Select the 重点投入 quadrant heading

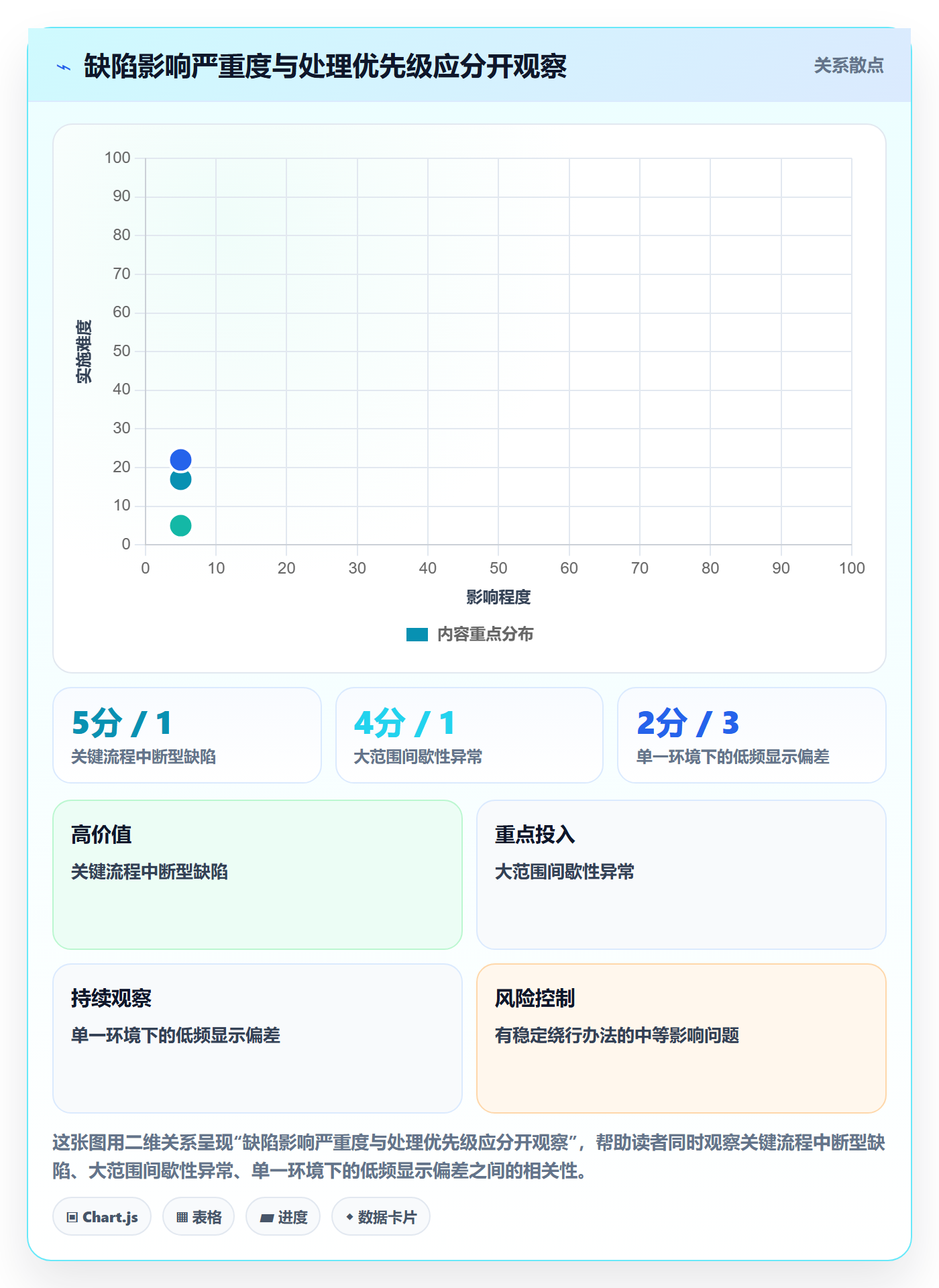click(535, 835)
